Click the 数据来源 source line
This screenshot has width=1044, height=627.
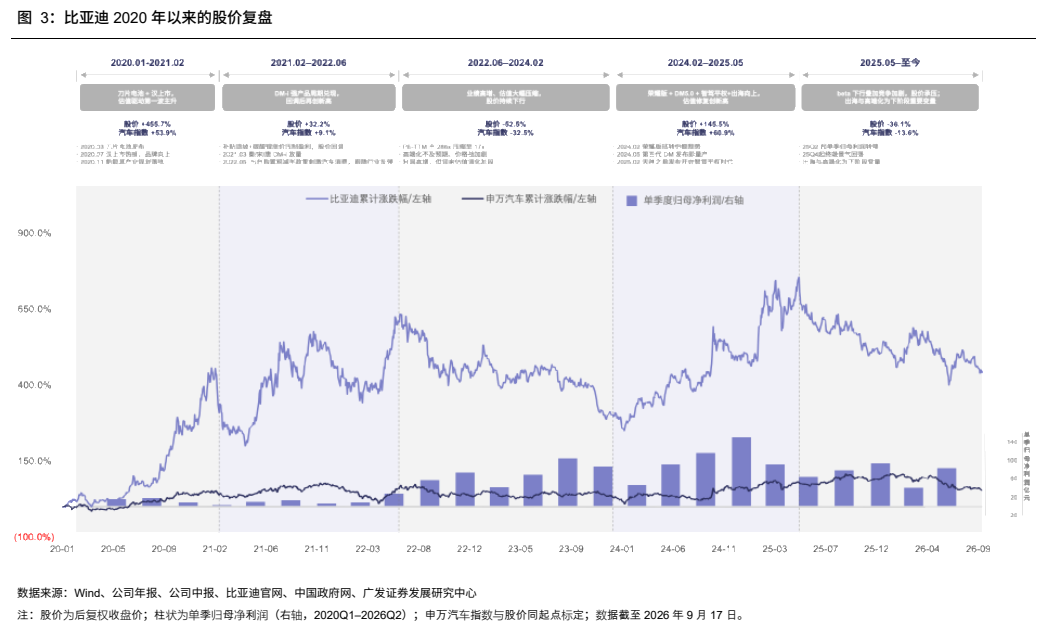(x=247, y=592)
